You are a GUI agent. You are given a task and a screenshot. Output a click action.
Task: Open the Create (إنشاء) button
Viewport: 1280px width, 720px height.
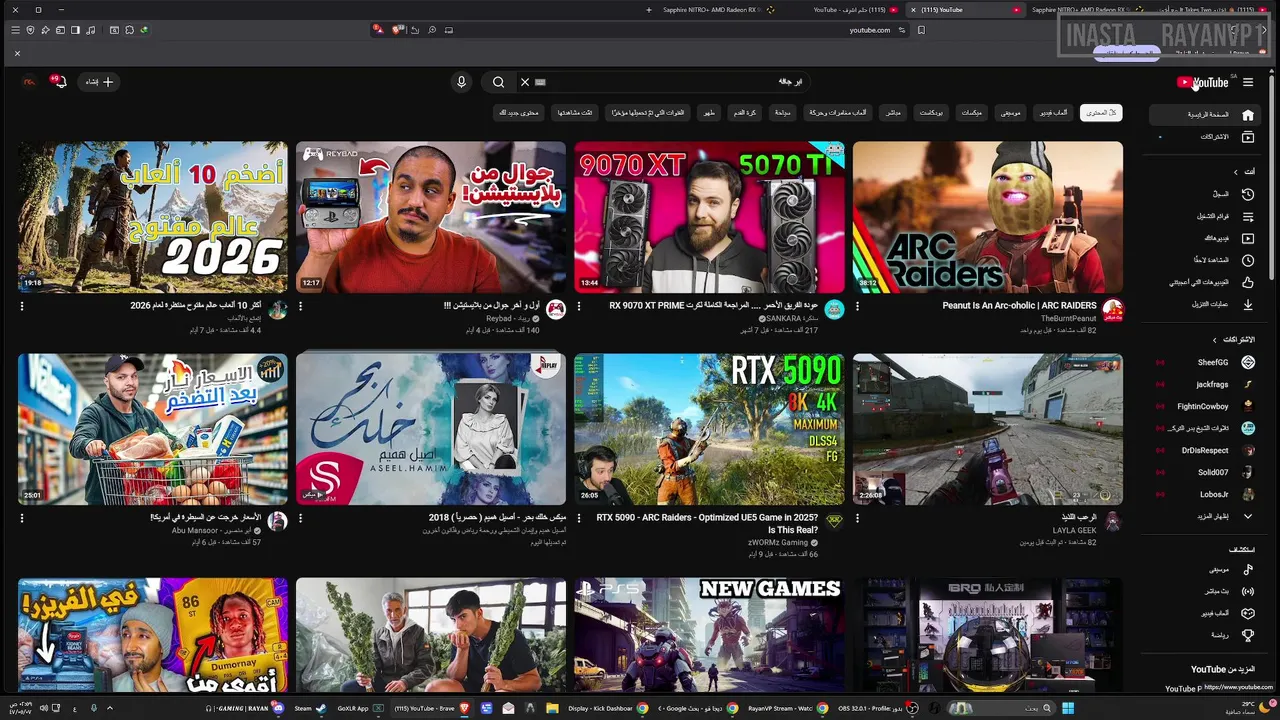tap(99, 82)
